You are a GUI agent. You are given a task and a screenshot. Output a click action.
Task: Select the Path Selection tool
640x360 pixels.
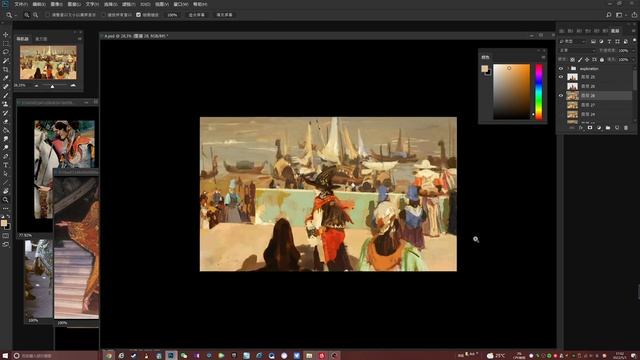[x=6, y=173]
